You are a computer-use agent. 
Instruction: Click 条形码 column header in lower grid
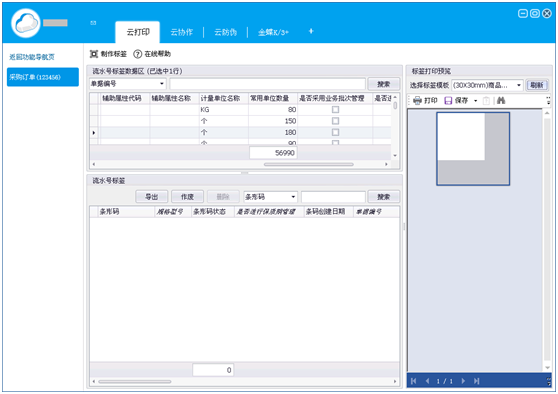click(126, 211)
